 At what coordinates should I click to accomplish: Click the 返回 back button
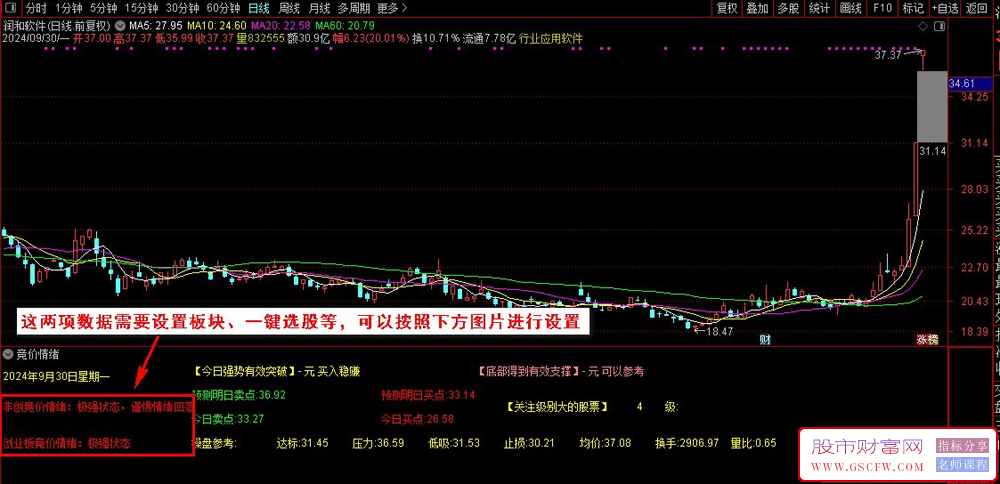(x=976, y=8)
